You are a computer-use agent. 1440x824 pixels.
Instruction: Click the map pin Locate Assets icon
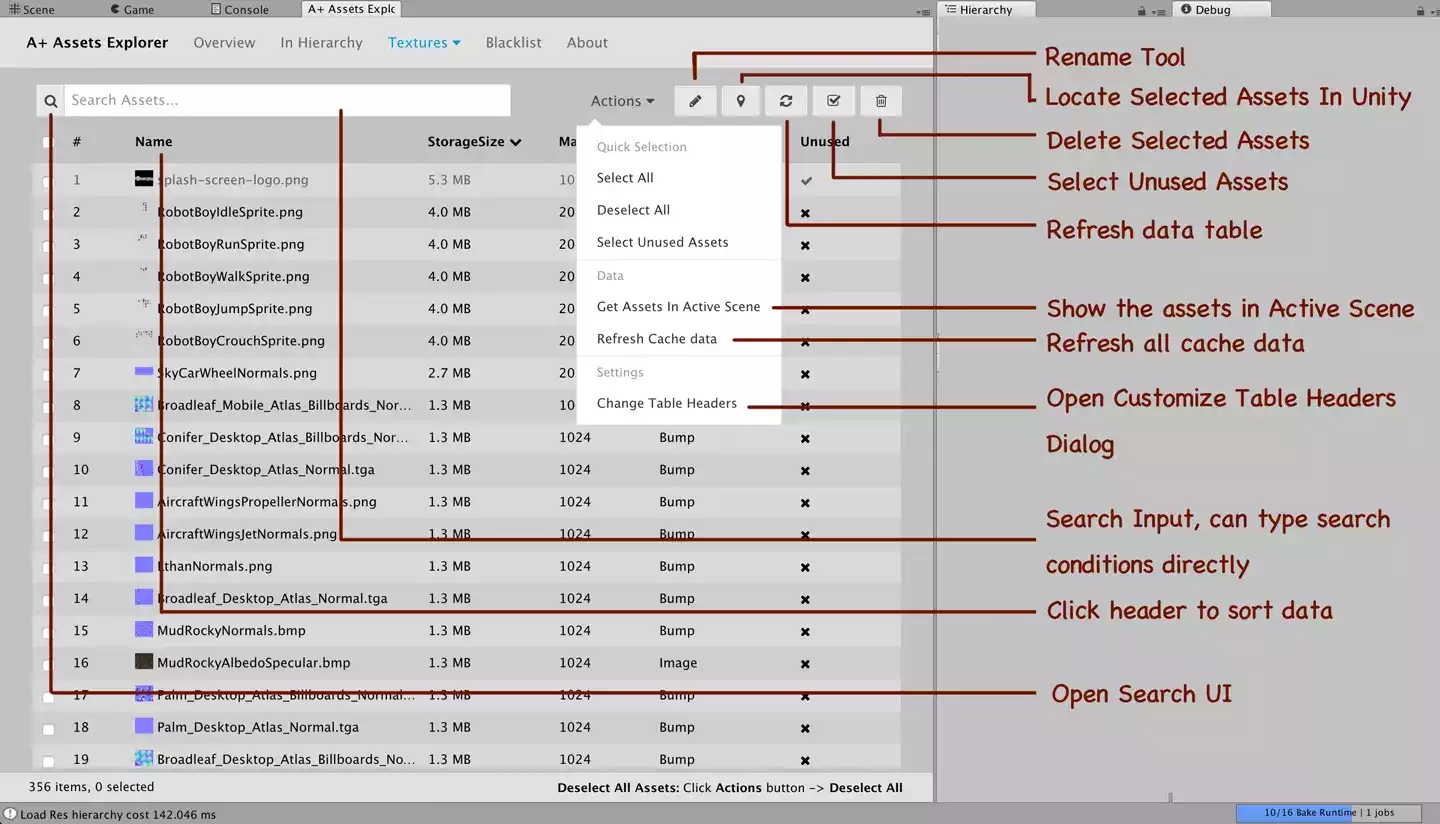pos(741,101)
